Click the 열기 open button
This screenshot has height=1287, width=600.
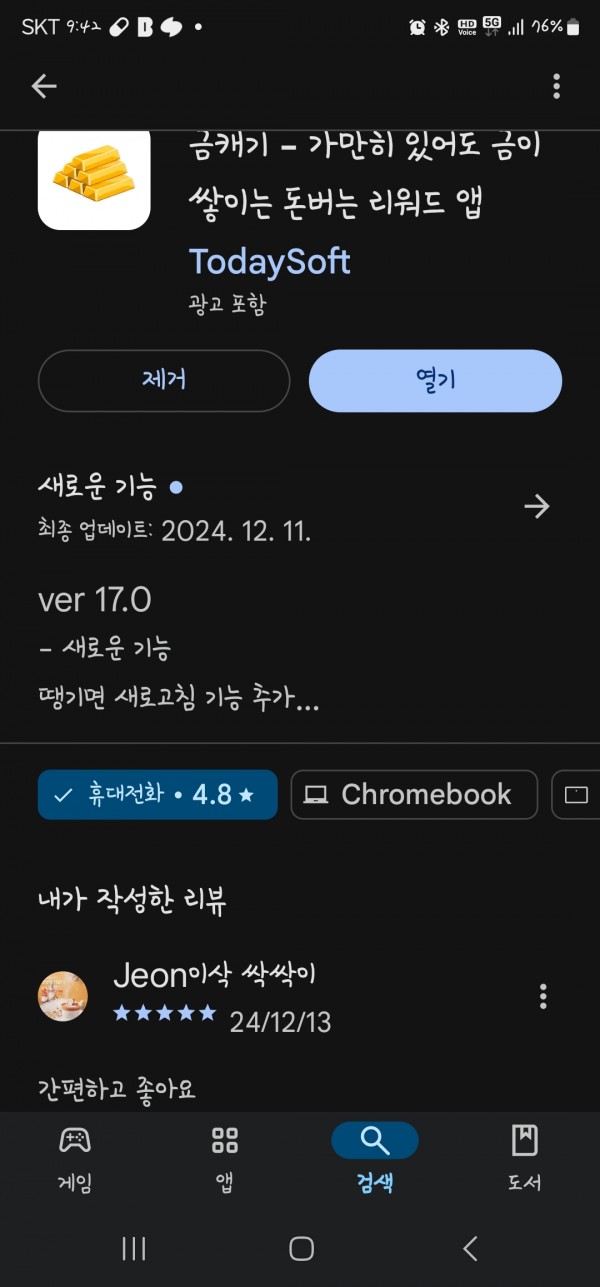[435, 381]
